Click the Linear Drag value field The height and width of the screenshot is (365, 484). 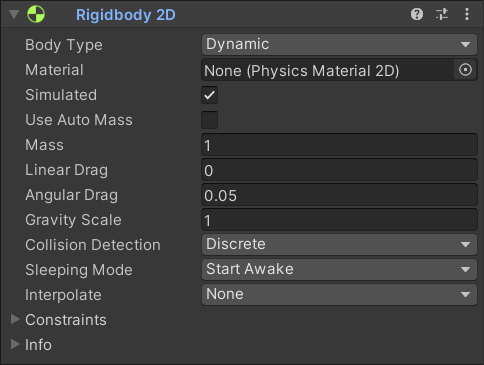(339, 170)
